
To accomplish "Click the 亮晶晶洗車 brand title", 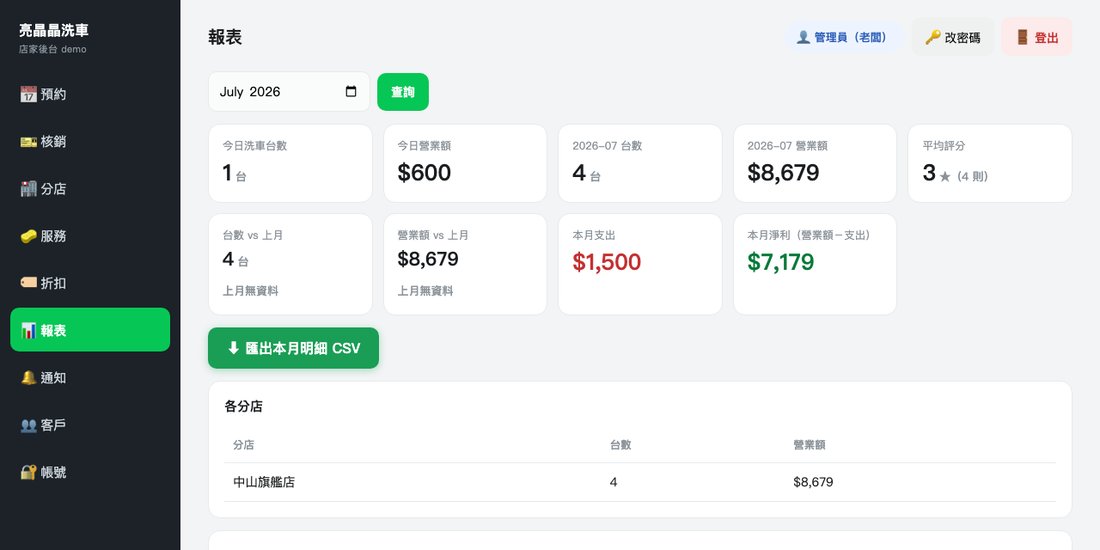I will (54, 30).
